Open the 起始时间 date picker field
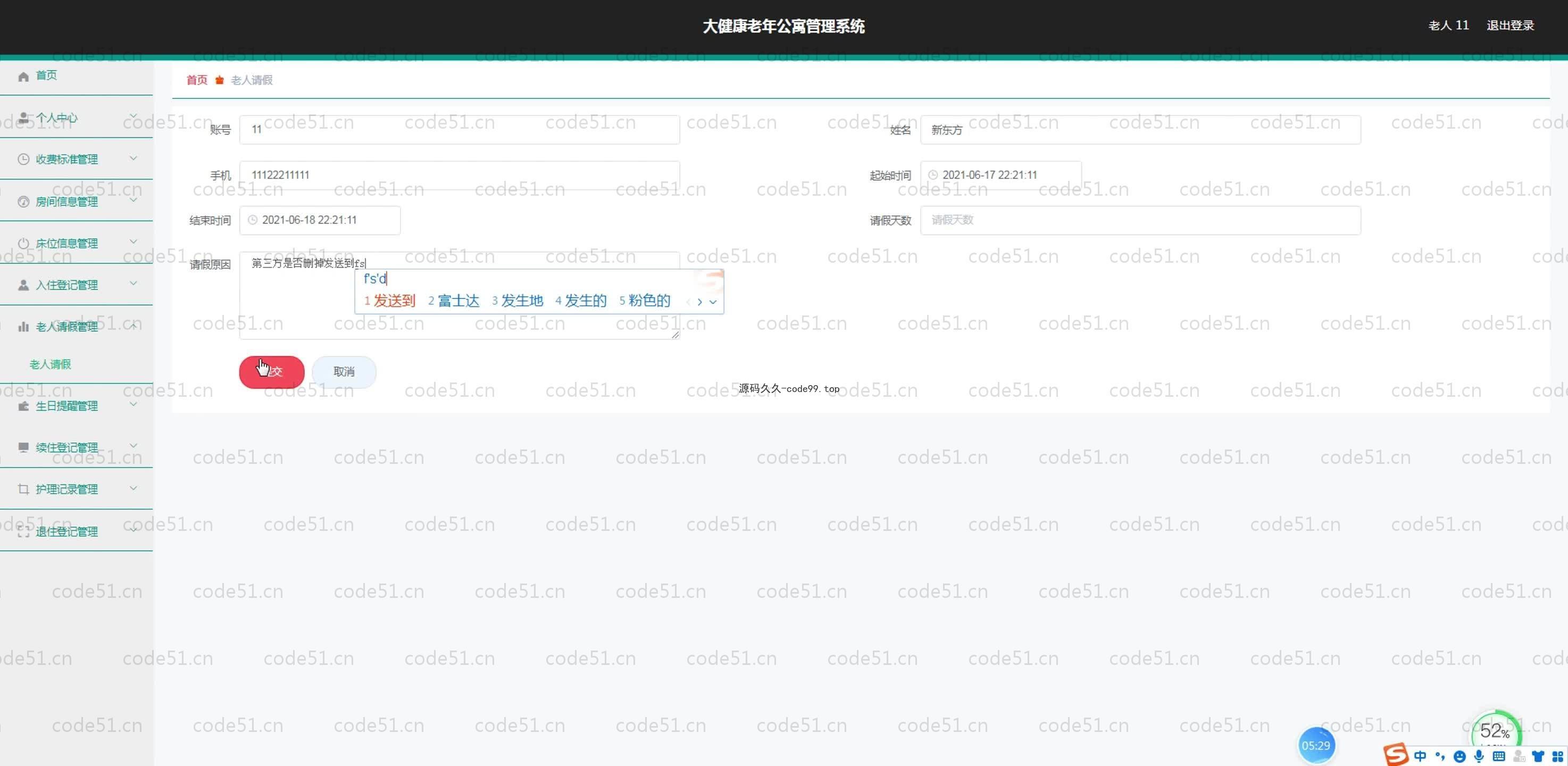Screen dimensions: 1568x766 pos(1000,176)
